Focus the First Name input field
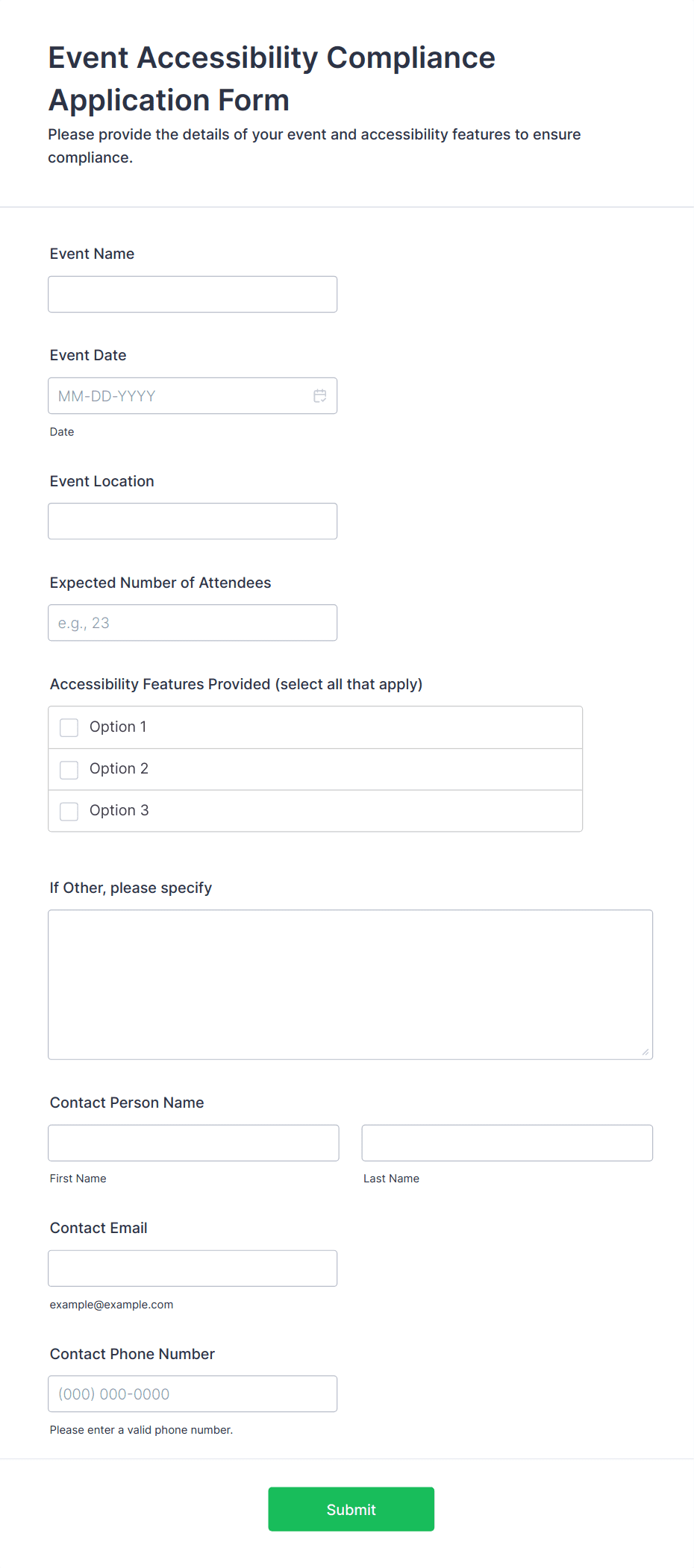This screenshot has height=1568, width=694. point(193,1143)
